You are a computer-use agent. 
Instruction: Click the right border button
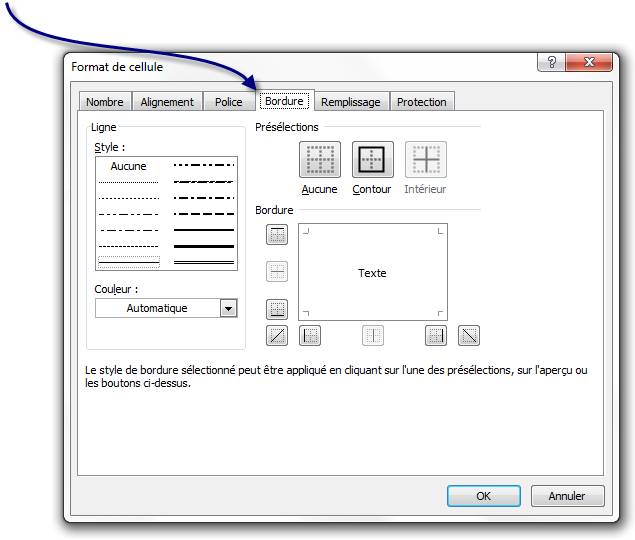click(436, 336)
